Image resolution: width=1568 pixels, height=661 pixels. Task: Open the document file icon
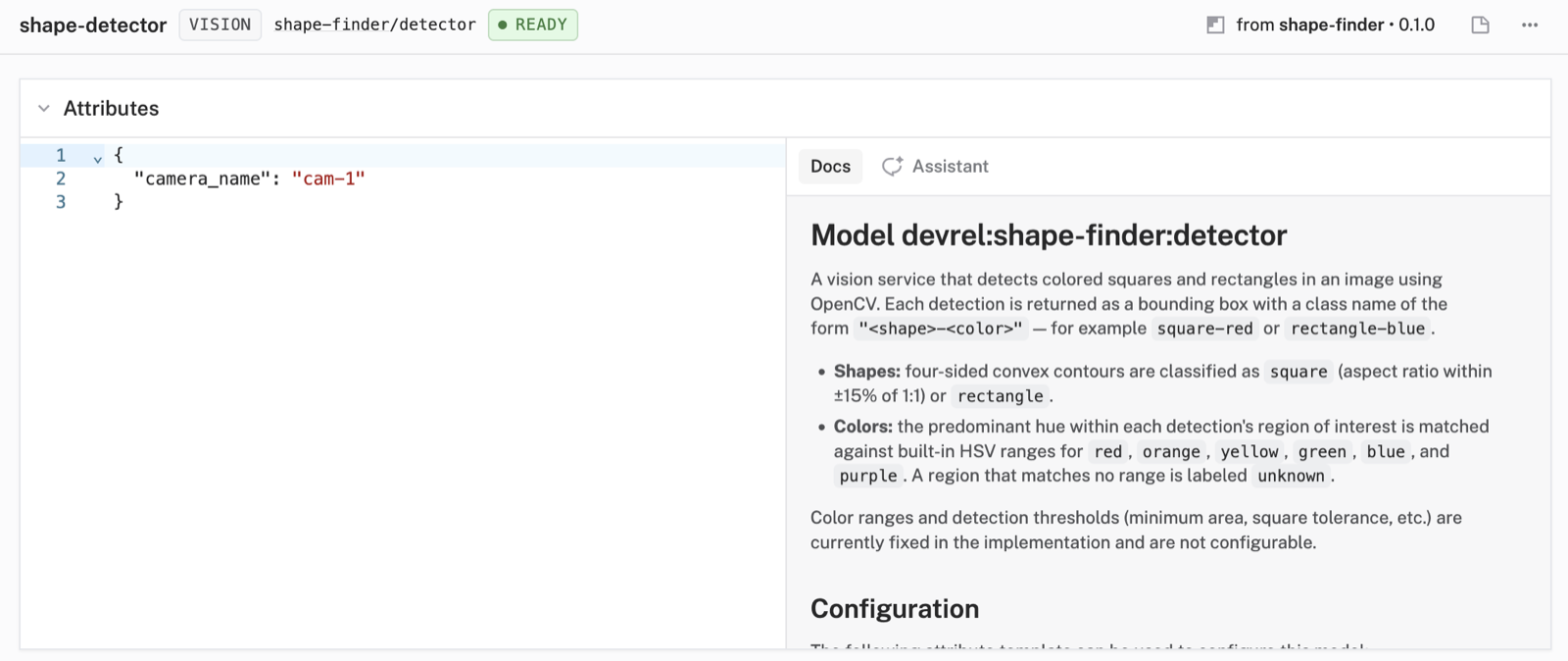pos(1480,25)
